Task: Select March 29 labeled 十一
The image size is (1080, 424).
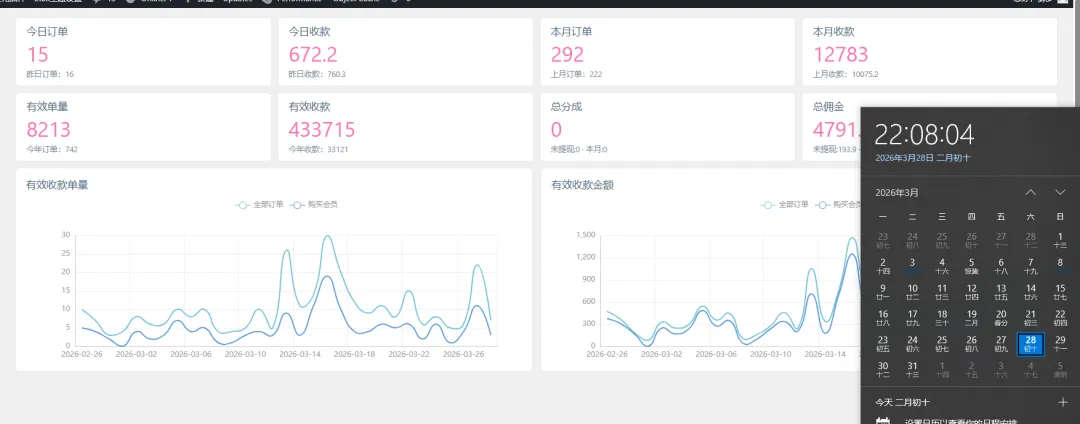Action: pos(1060,344)
